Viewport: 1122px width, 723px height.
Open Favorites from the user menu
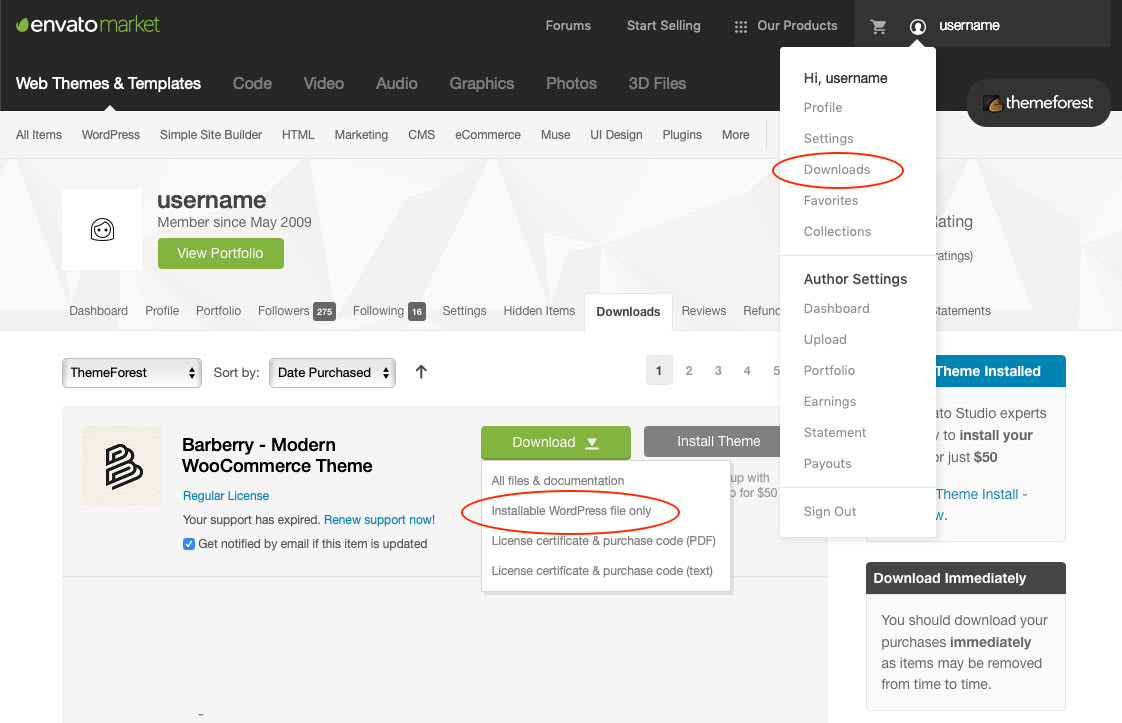click(830, 200)
